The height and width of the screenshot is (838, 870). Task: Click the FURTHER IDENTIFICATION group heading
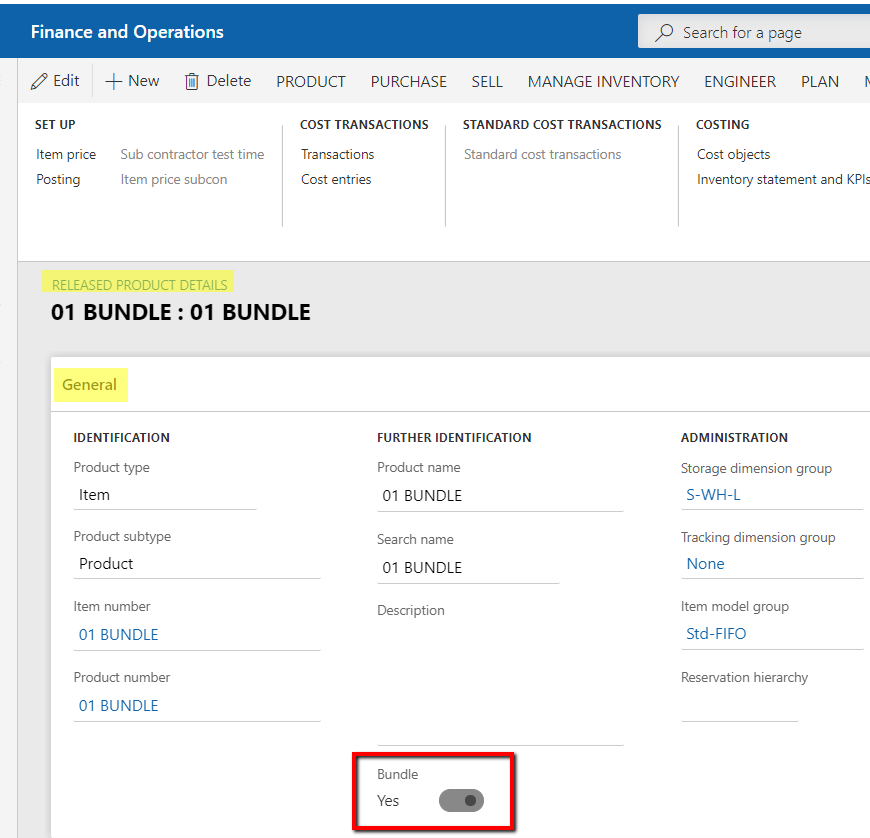click(454, 437)
